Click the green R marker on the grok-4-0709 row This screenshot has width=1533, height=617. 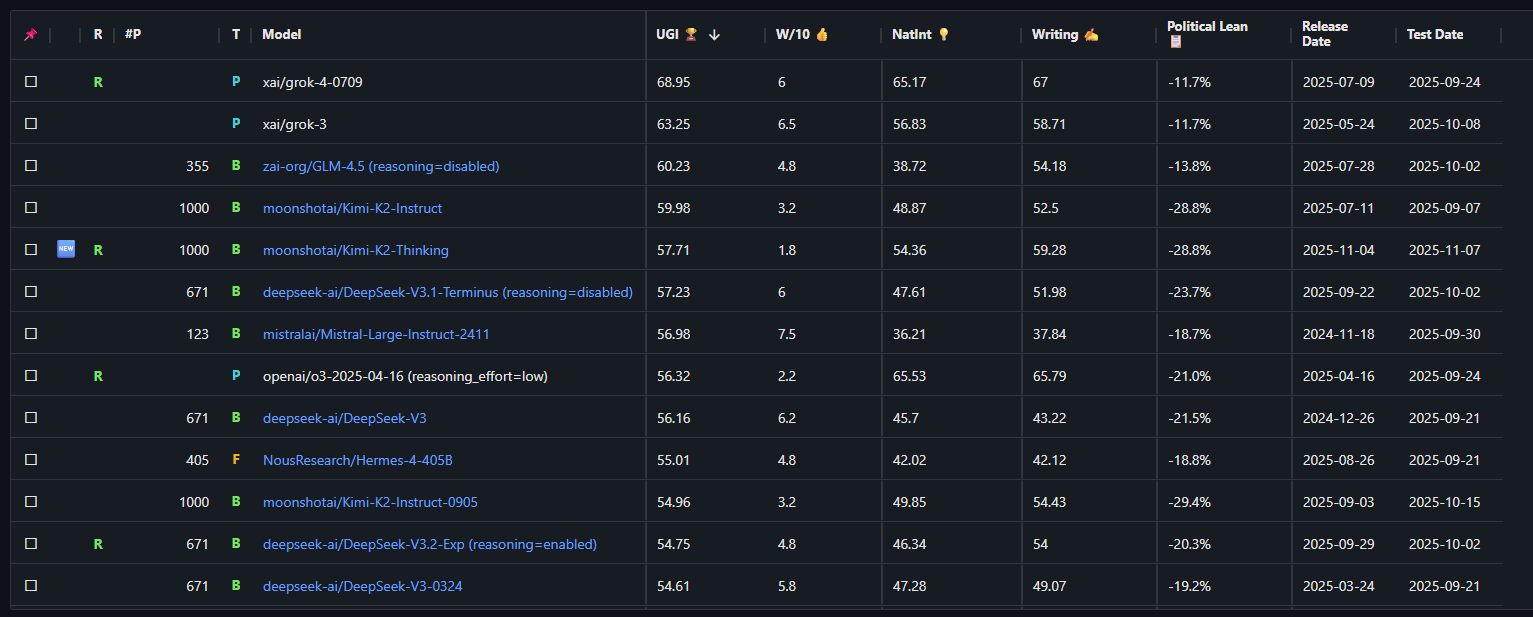pos(98,83)
